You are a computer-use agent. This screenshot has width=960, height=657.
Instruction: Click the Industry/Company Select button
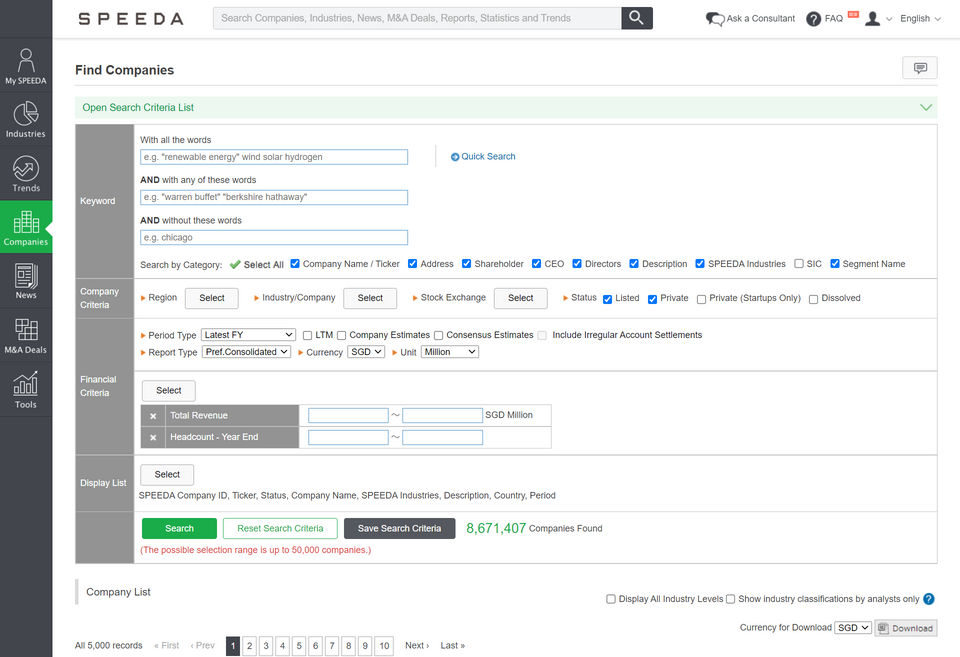[x=370, y=298]
